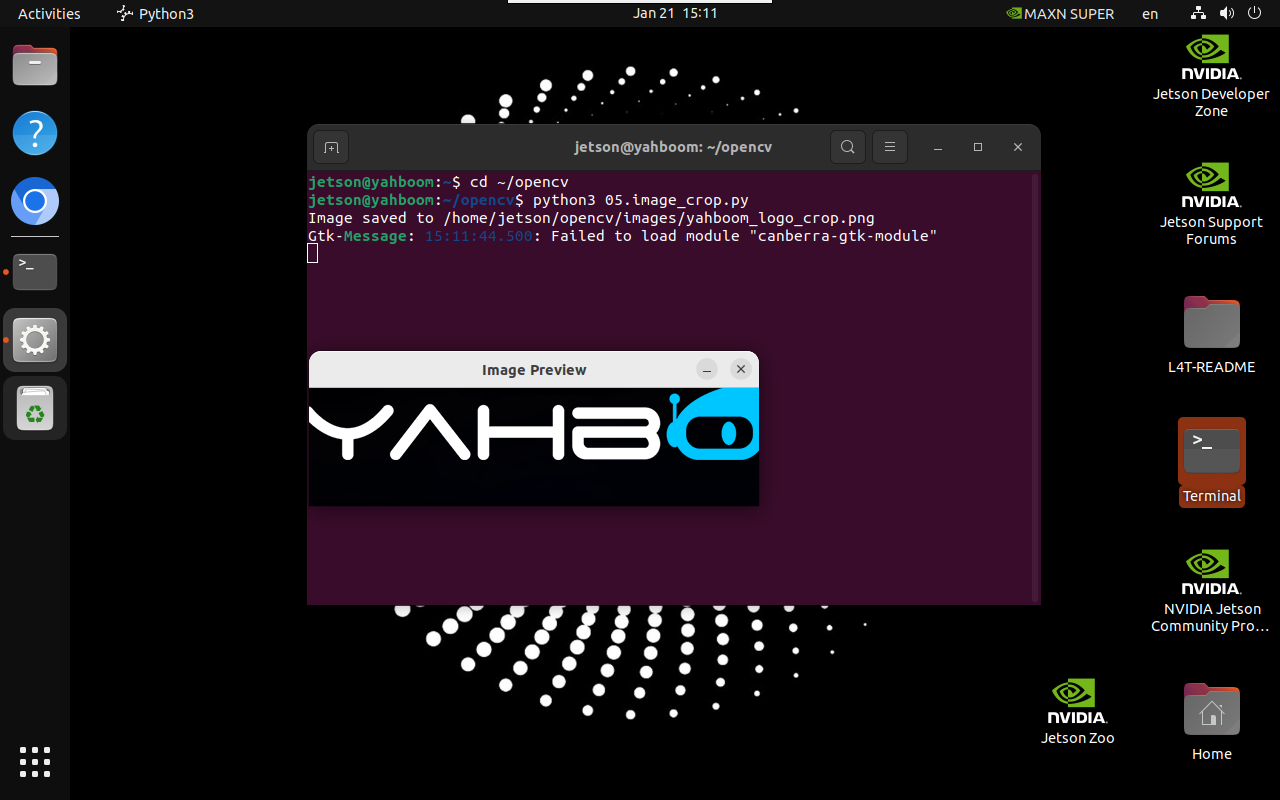Screen dimensions: 1280x800
Task: Minimize the Image Preview window
Action: pyautogui.click(x=707, y=370)
